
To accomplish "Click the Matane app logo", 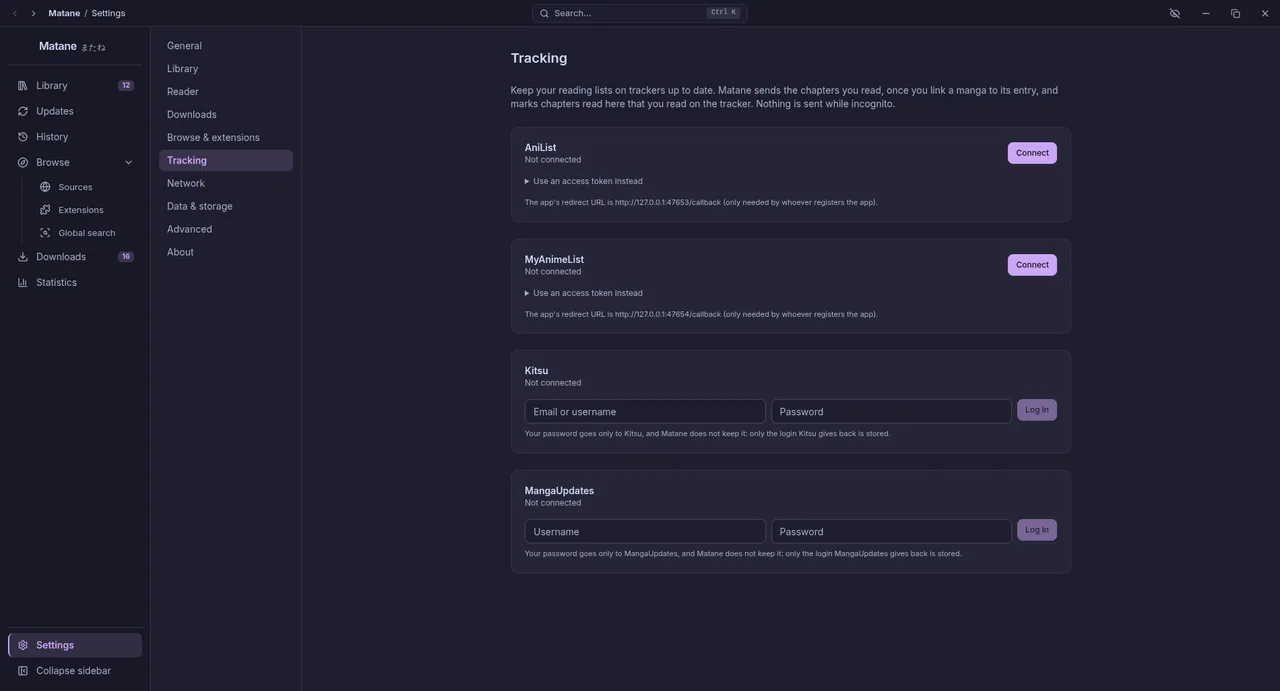I will tap(72, 46).
